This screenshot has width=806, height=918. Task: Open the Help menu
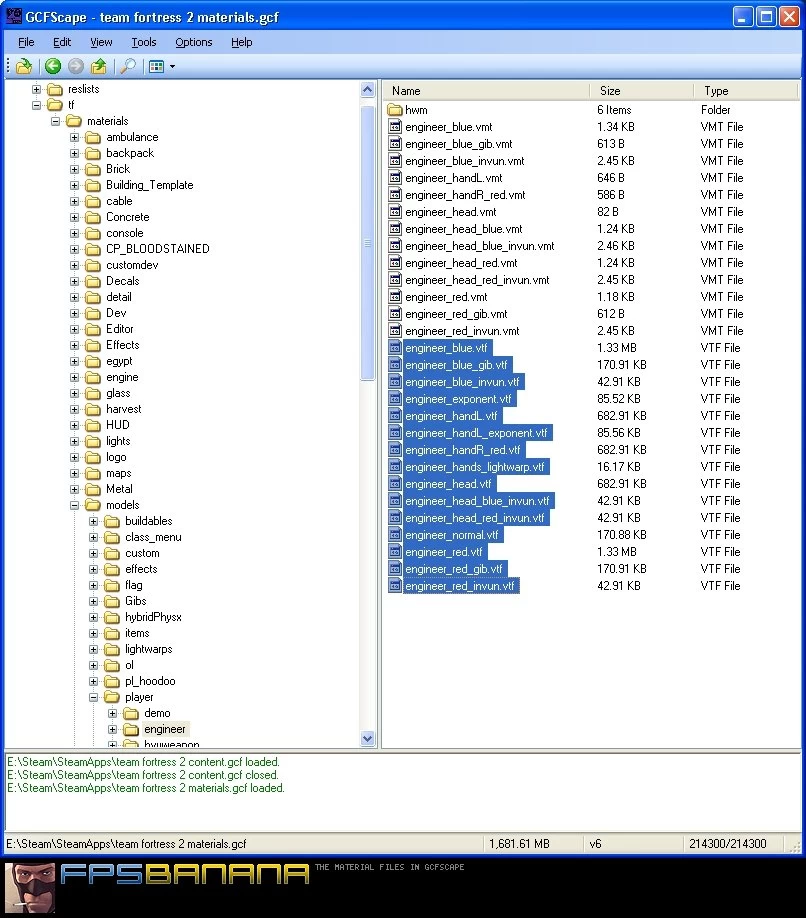241,42
